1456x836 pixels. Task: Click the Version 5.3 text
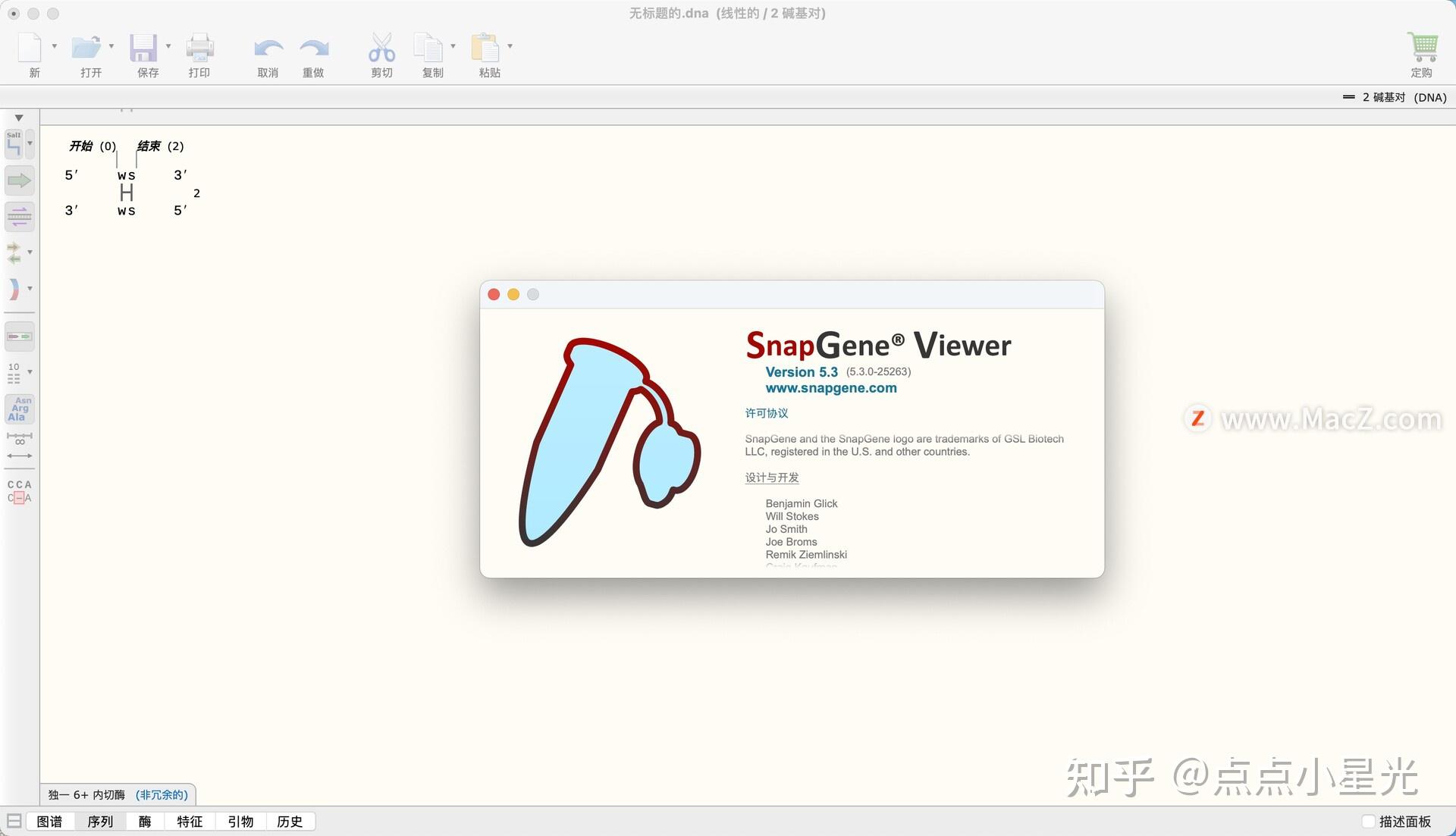(802, 371)
